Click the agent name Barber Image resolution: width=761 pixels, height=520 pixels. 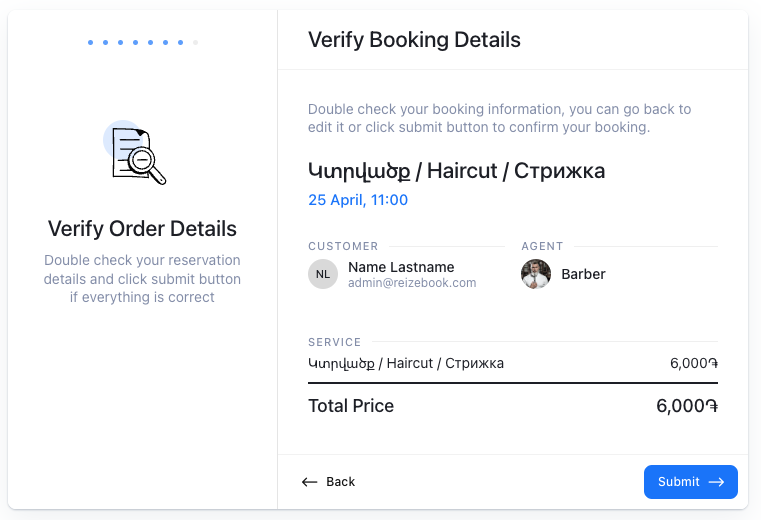pyautogui.click(x=583, y=274)
